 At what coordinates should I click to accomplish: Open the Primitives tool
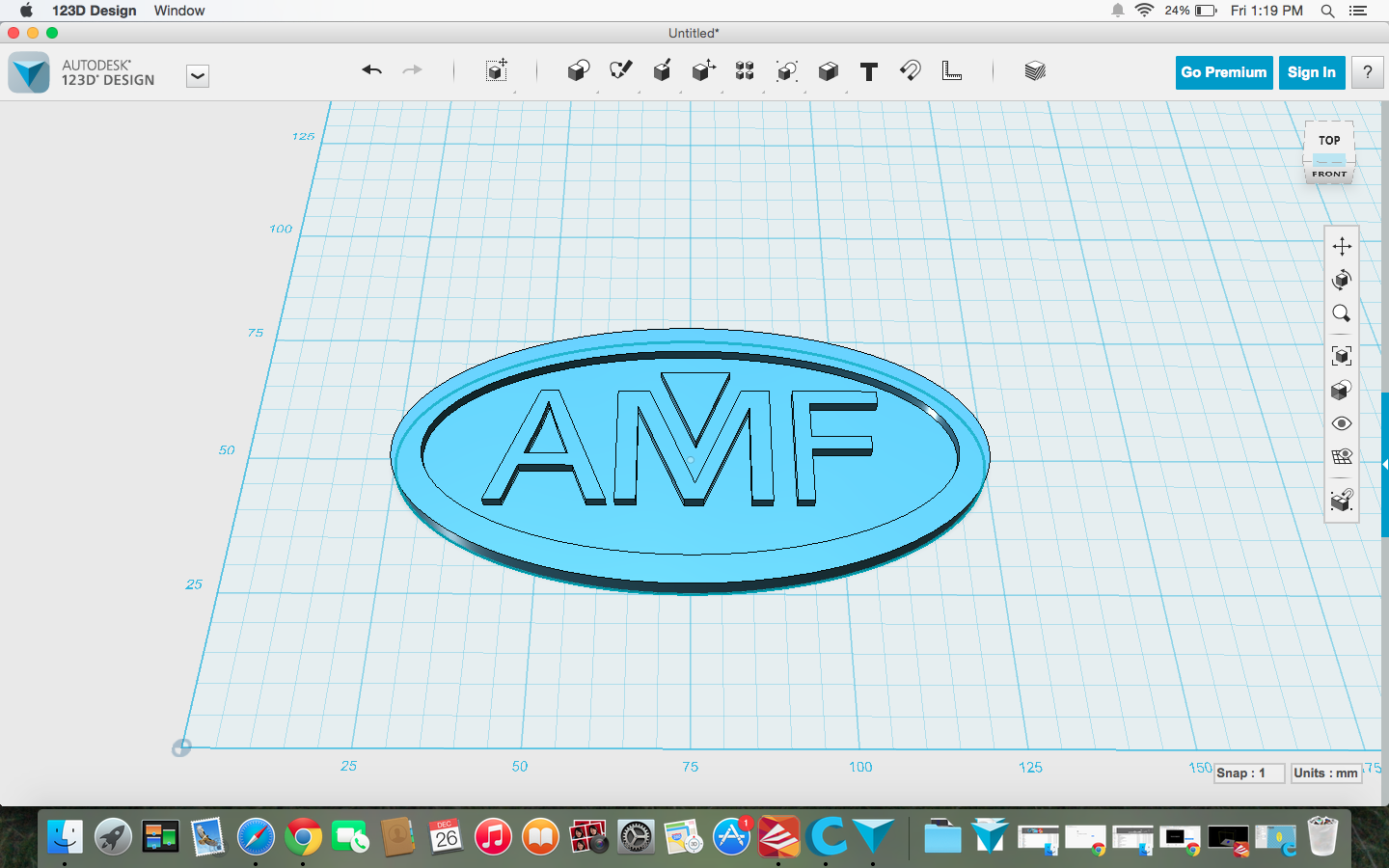[579, 70]
